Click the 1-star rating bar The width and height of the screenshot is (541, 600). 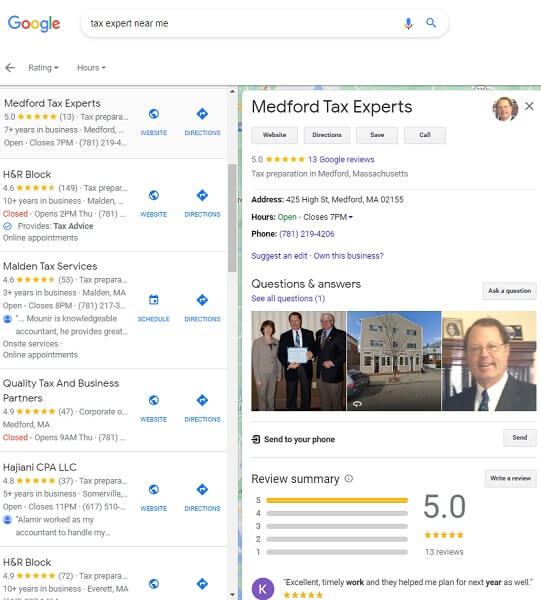(x=337, y=552)
